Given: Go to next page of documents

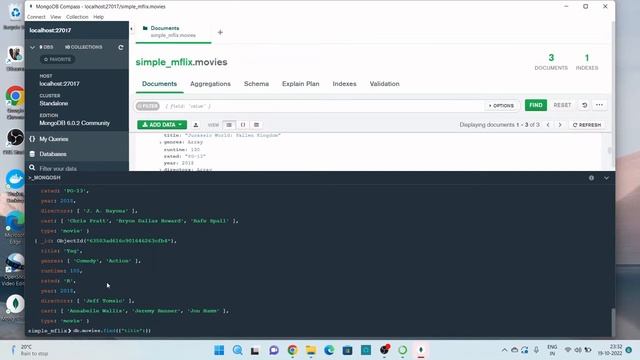Looking at the screenshot, I should click(560, 125).
